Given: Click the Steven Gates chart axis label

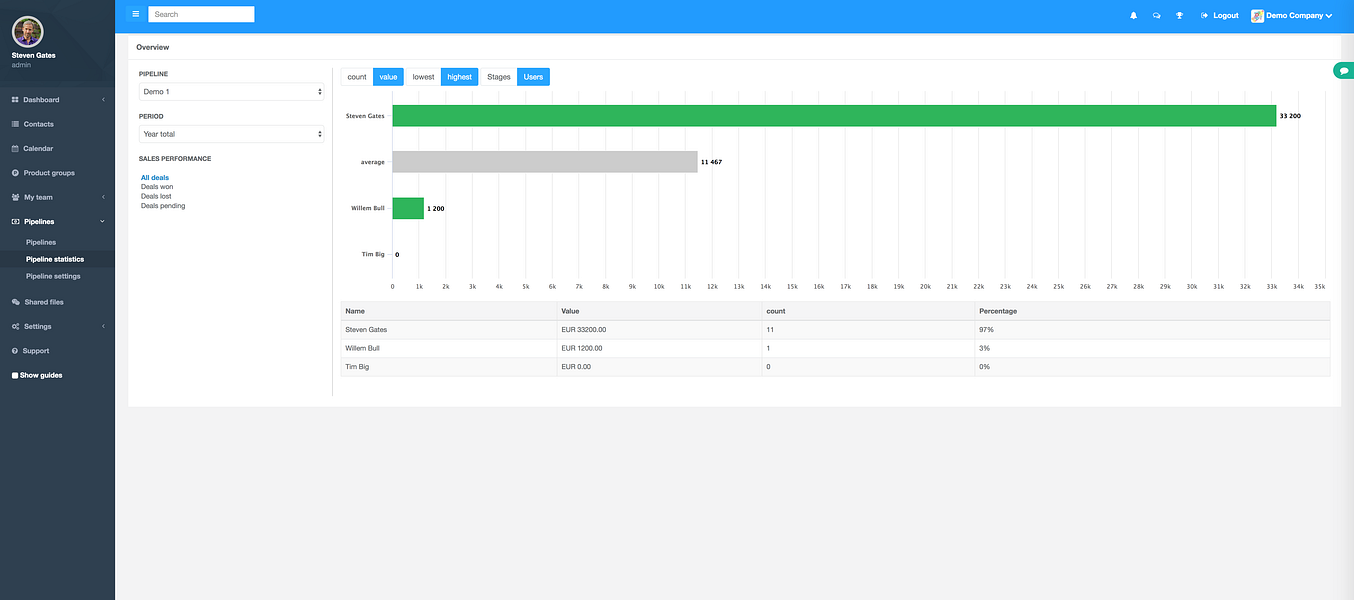Looking at the screenshot, I should [365, 116].
